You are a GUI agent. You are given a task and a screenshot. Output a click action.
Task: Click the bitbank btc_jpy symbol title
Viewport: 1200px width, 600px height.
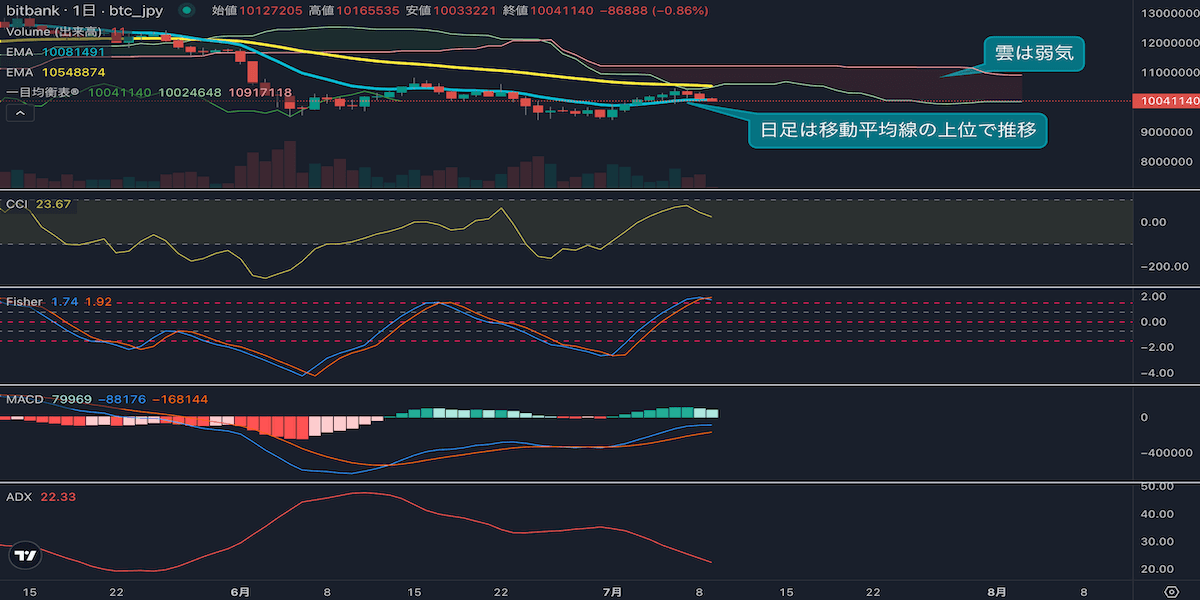(86, 10)
